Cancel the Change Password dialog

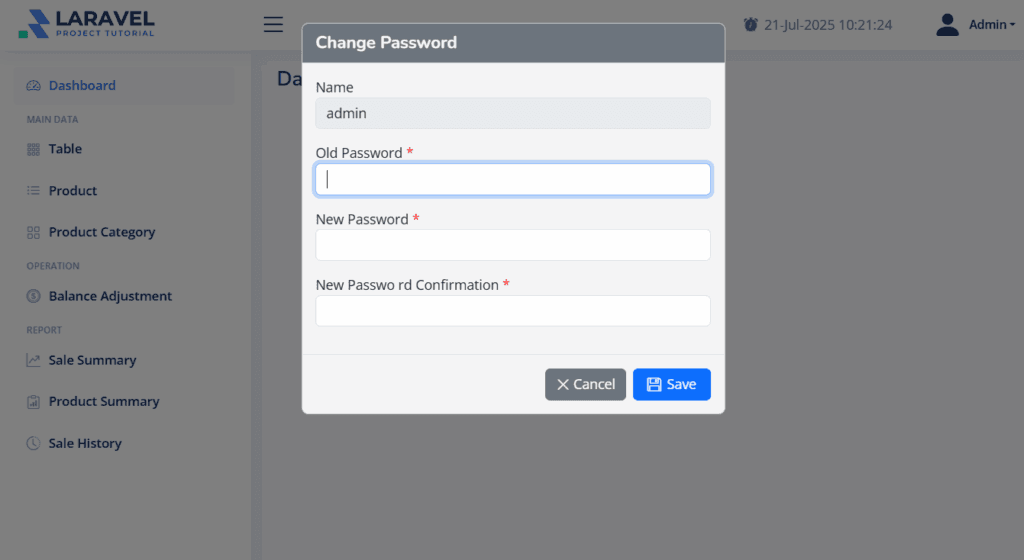coord(585,384)
